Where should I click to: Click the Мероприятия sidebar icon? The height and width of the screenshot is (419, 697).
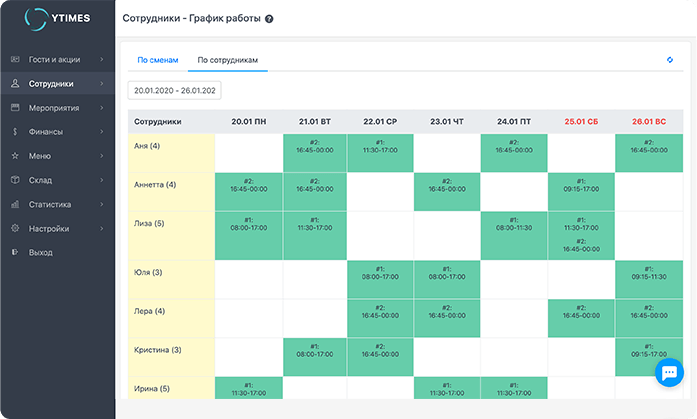pyautogui.click(x=15, y=108)
